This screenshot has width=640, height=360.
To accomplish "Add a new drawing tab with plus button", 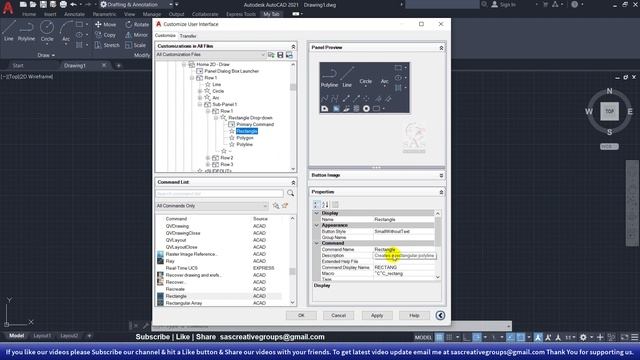I will (118, 65).
